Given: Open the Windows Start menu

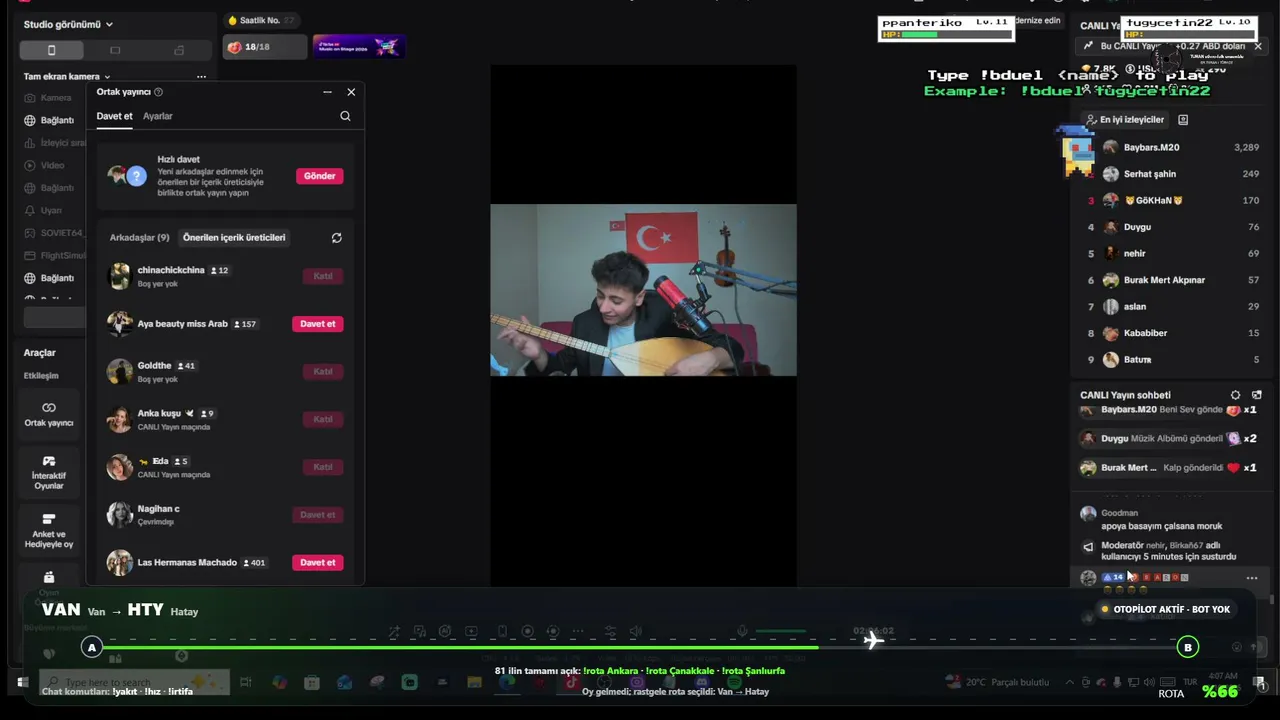Looking at the screenshot, I should click(21, 682).
